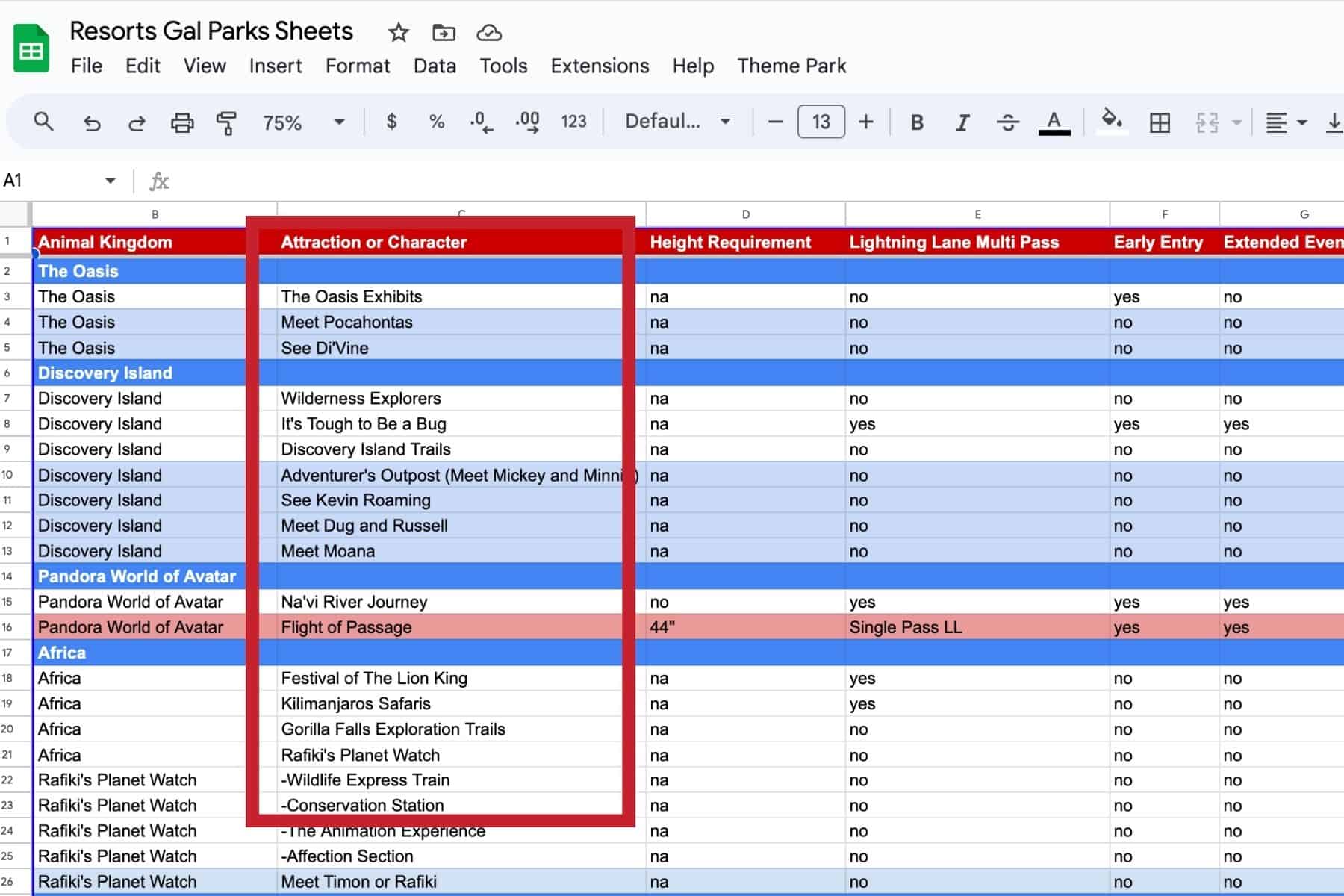Increase the font size
Screen dimensions: 1344x896
click(866, 122)
